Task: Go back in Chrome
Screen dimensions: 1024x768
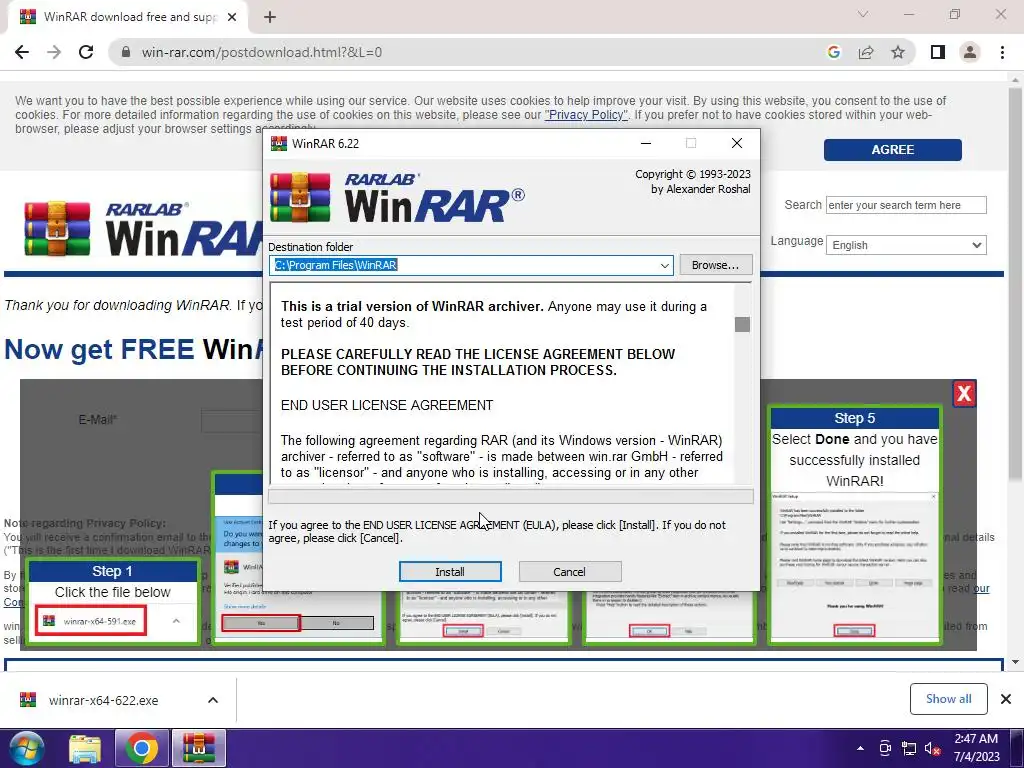Action: pyautogui.click(x=22, y=52)
